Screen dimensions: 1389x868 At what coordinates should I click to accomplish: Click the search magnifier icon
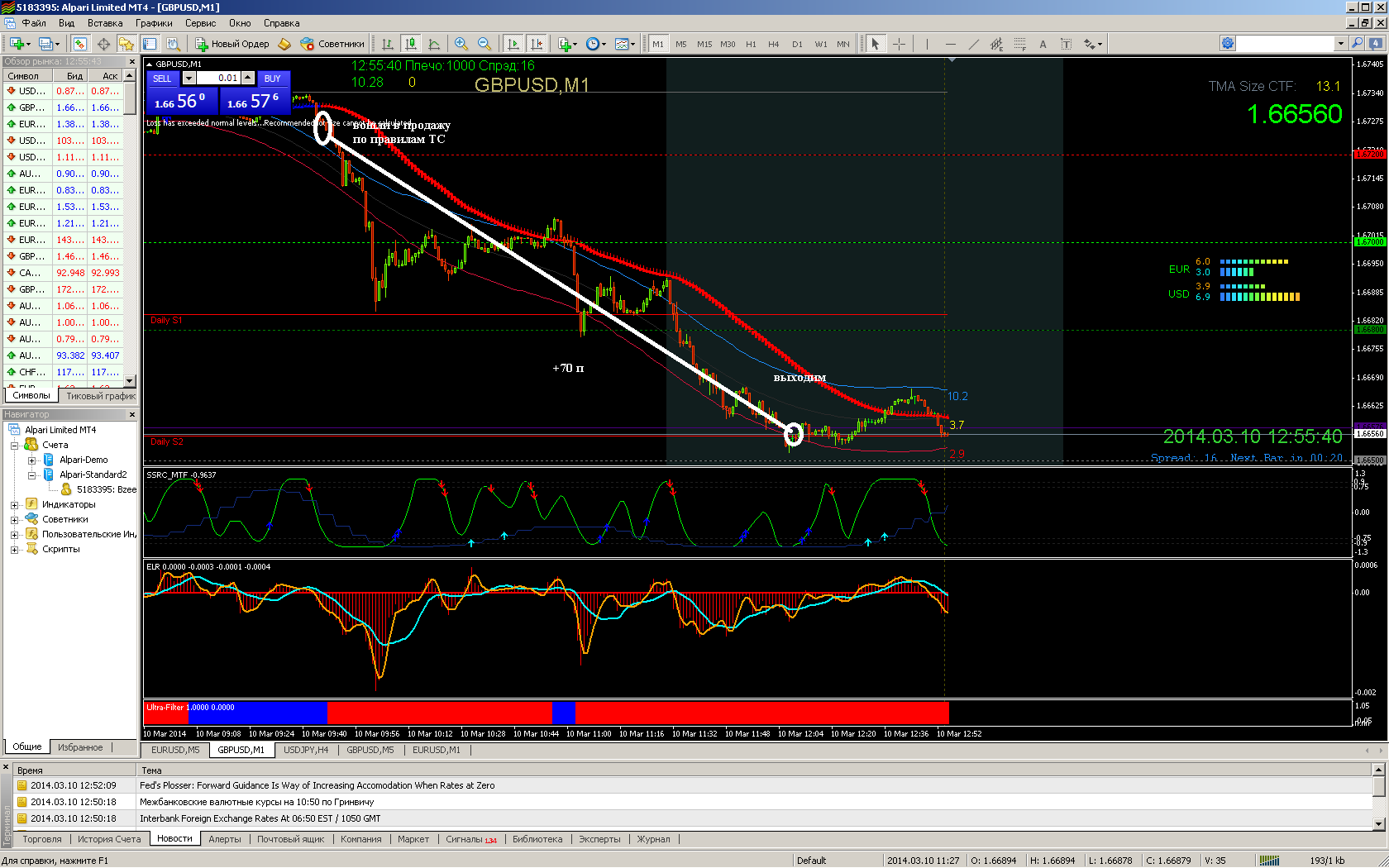point(1357,43)
